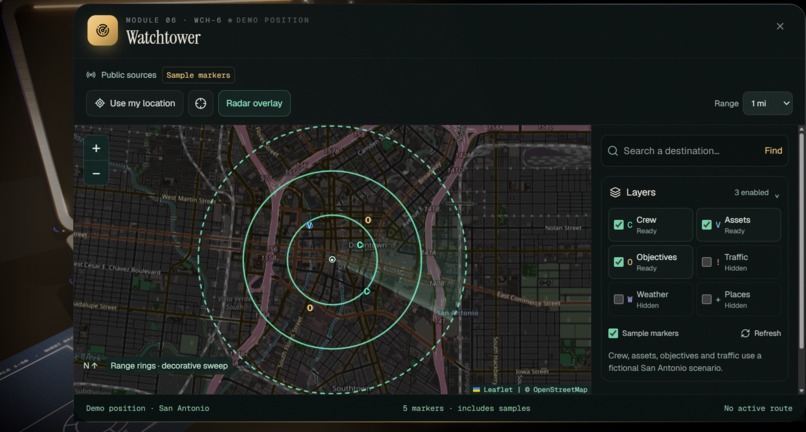Click the blue V asset marker on map
Screen dimensions: 806x432
point(309,225)
